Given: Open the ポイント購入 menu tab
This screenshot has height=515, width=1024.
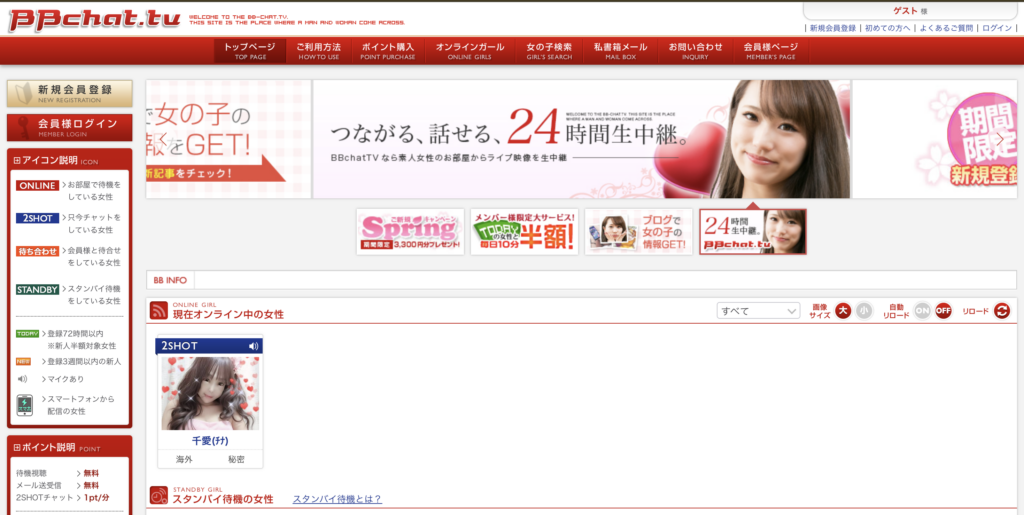Looking at the screenshot, I should (x=388, y=51).
